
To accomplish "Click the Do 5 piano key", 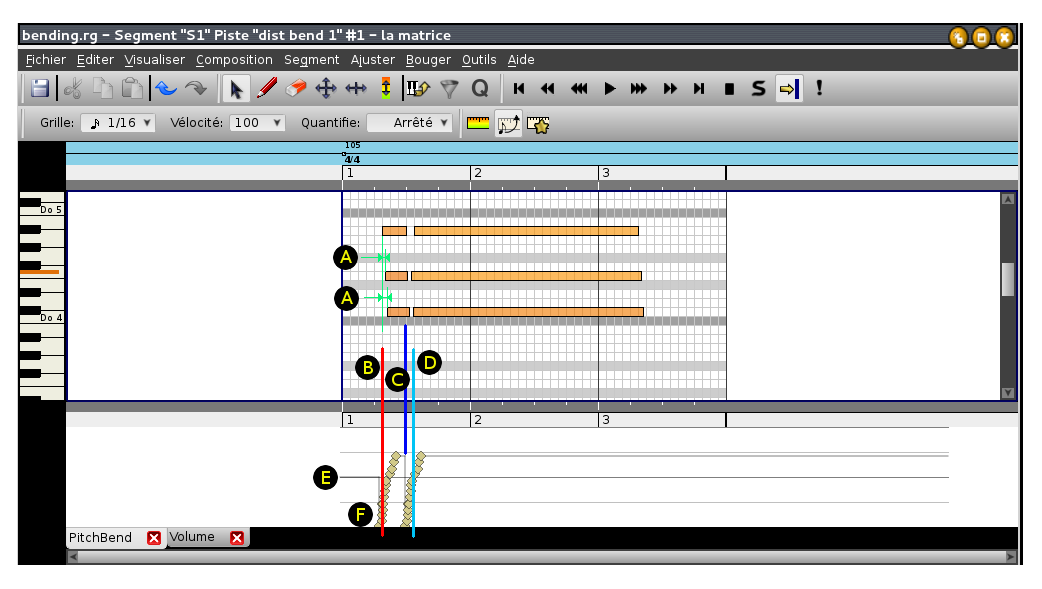I will [x=51, y=209].
